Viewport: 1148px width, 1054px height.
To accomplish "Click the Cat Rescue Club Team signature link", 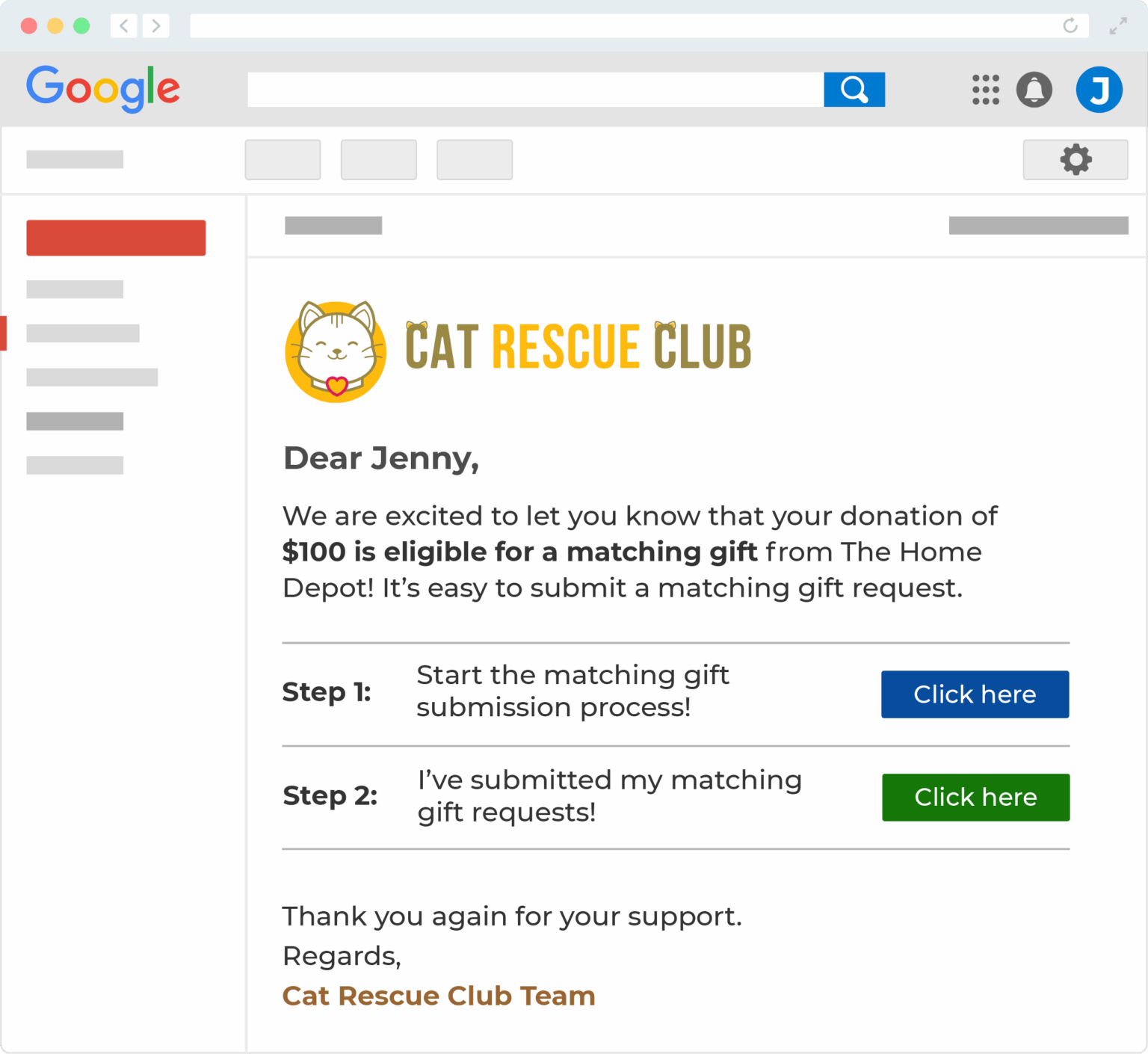I will click(x=438, y=996).
